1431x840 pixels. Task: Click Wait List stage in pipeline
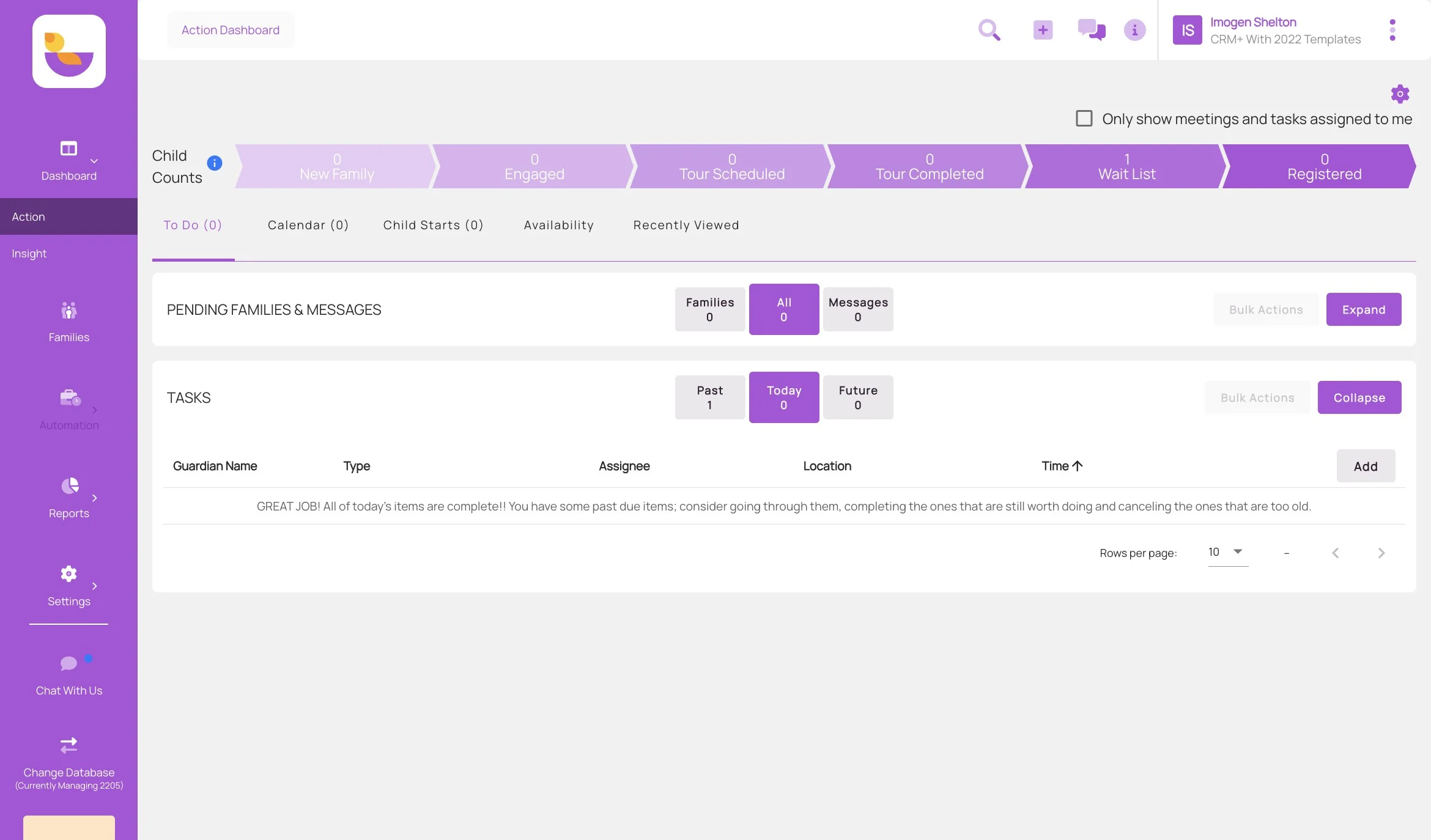1127,166
